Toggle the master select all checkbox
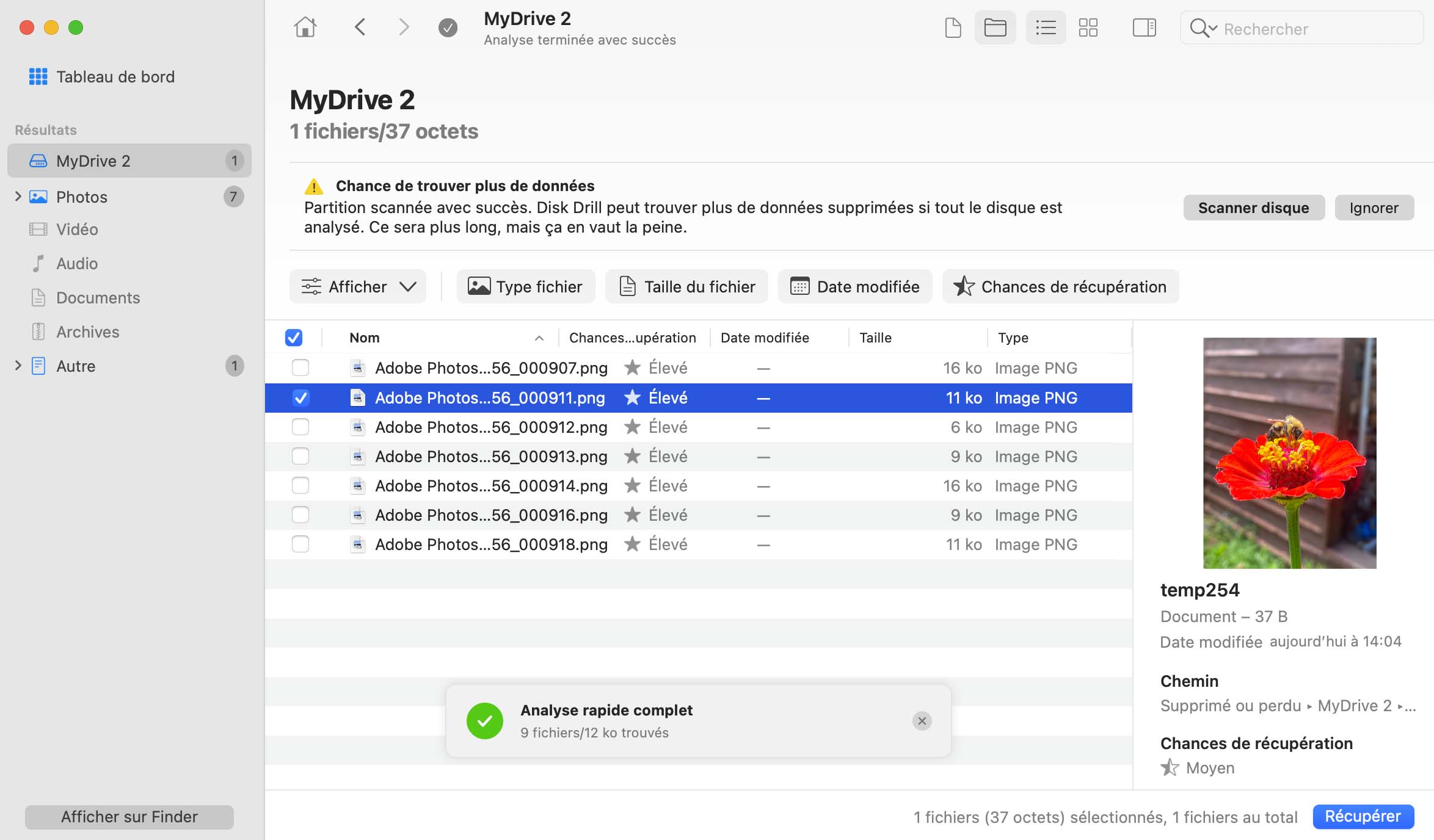 [293, 337]
